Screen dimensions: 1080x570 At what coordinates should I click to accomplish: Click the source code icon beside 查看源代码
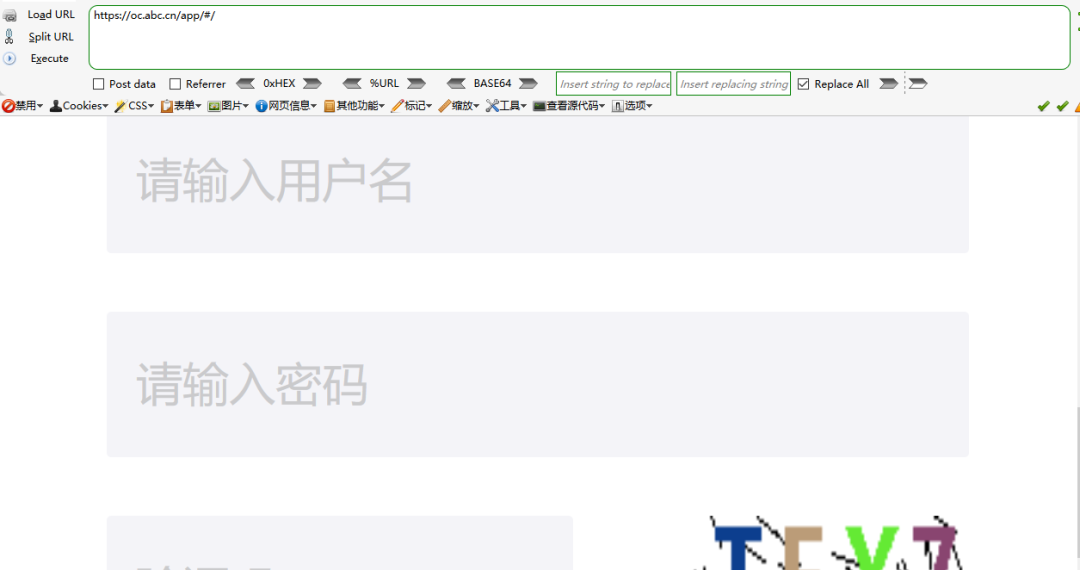539,106
